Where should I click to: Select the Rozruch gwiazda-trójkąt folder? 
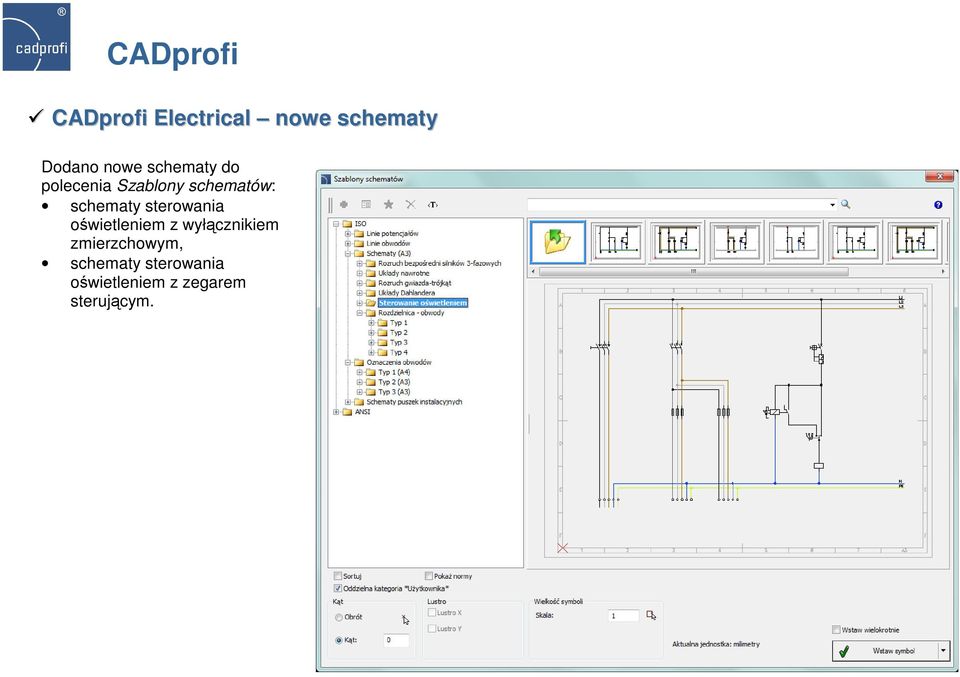point(414,283)
